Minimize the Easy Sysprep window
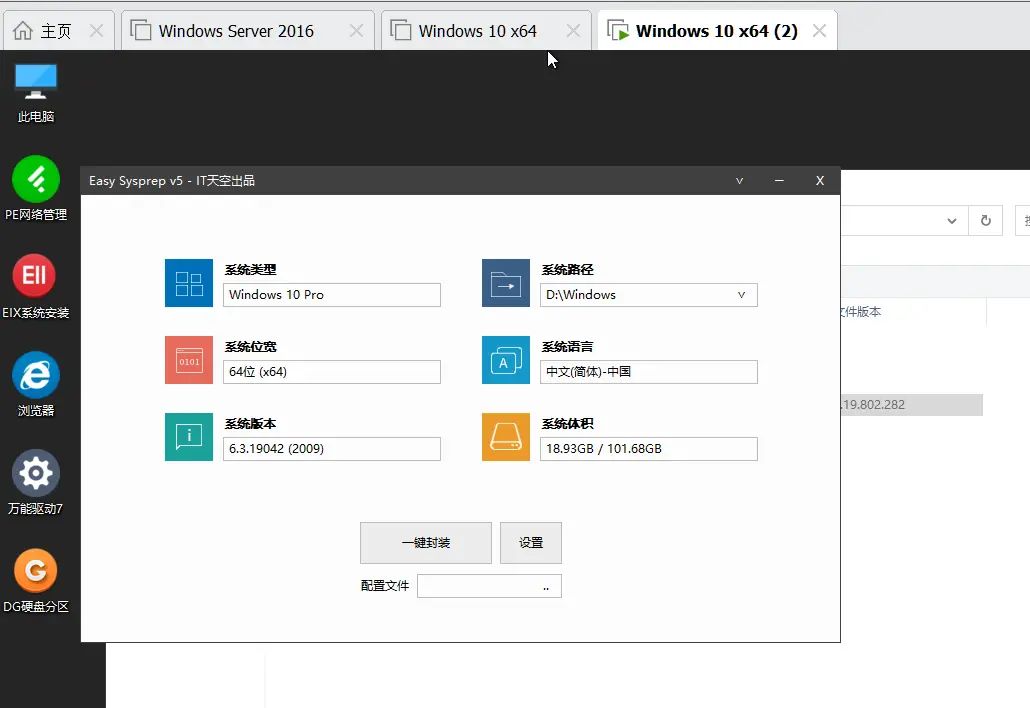This screenshot has width=1030, height=708. click(x=779, y=181)
